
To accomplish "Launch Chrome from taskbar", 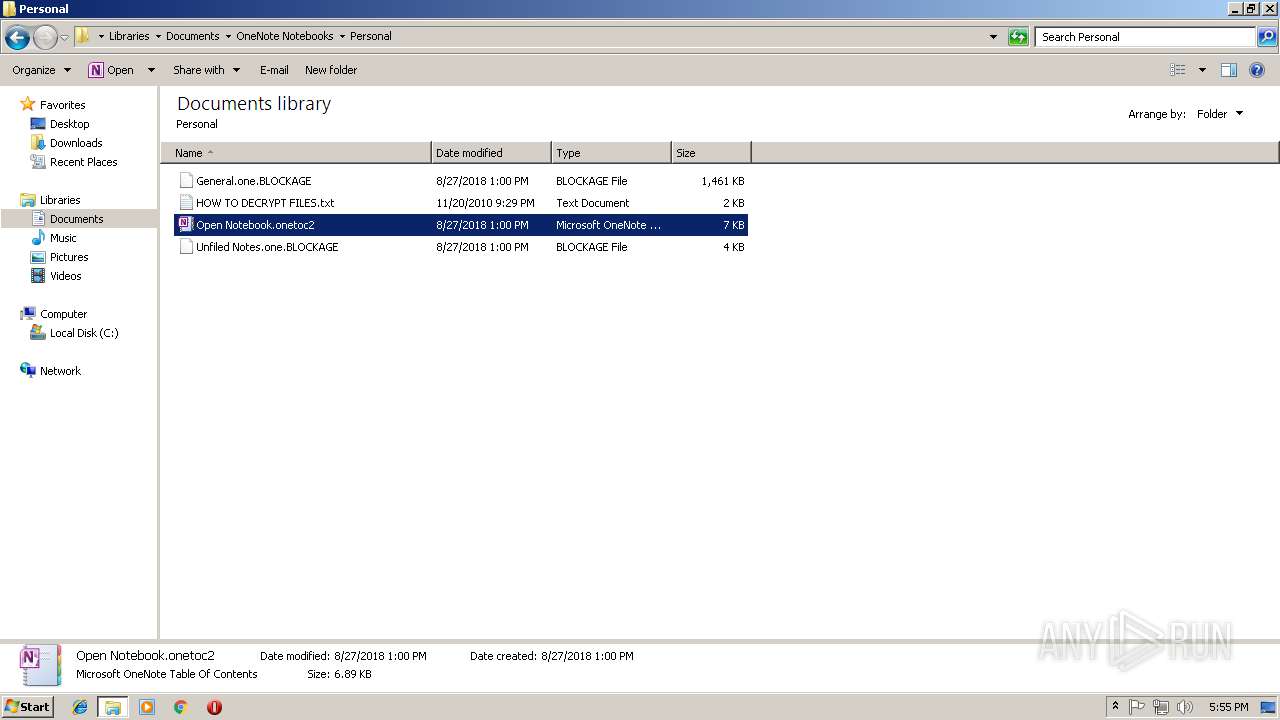I will (181, 707).
